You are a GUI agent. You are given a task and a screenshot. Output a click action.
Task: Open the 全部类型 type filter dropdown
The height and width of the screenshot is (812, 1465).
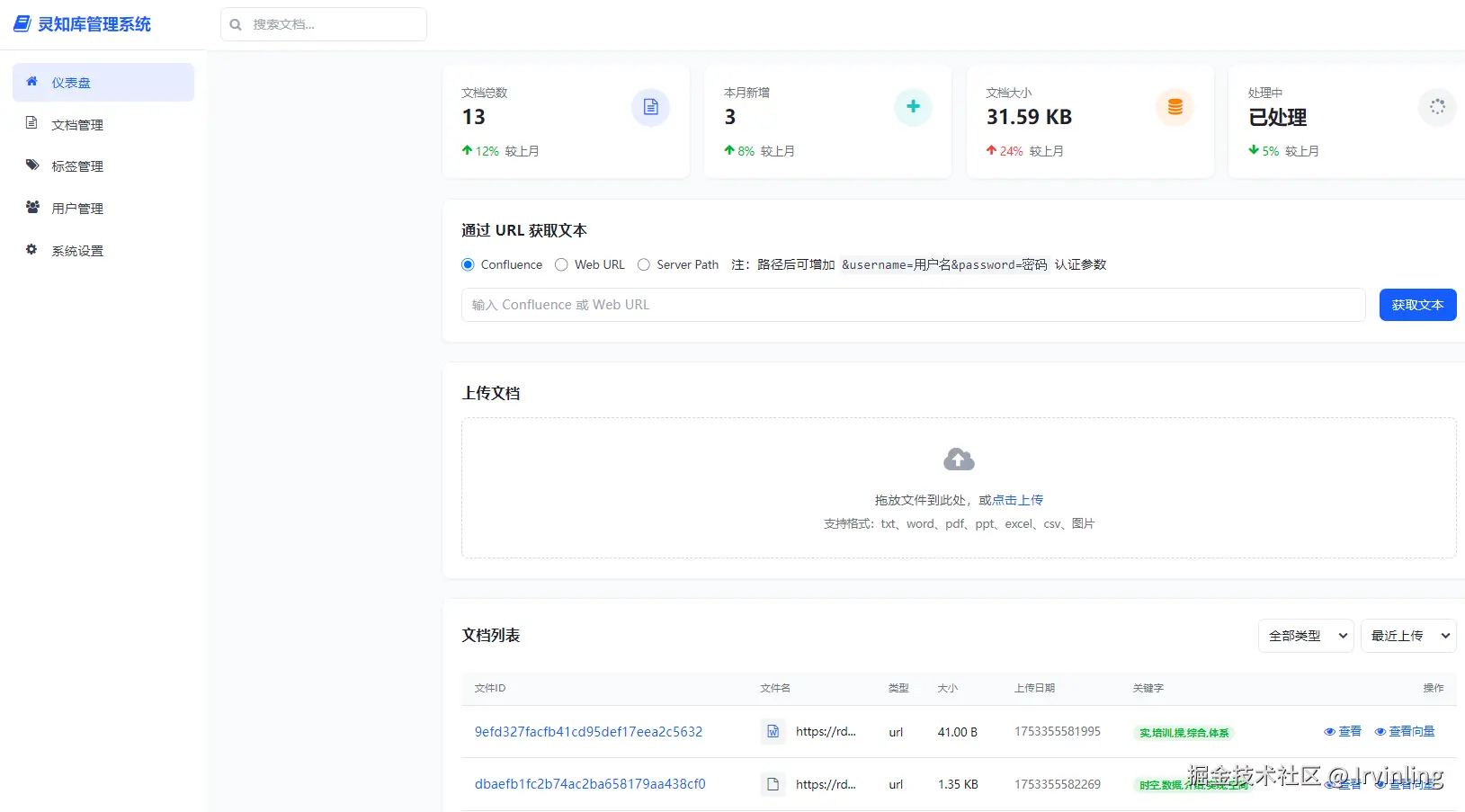(x=1306, y=636)
